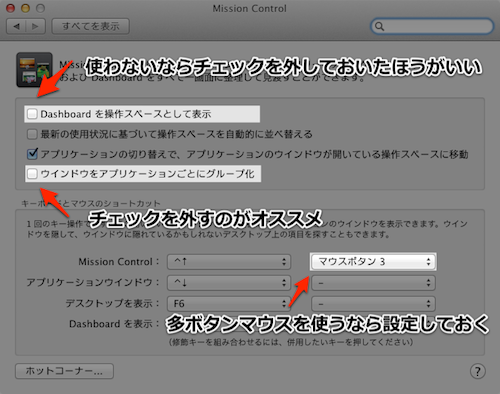This screenshot has height=394, width=500.
Task: Open デスクトップを表示 mouse shortcut dropdown
Action: point(373,304)
